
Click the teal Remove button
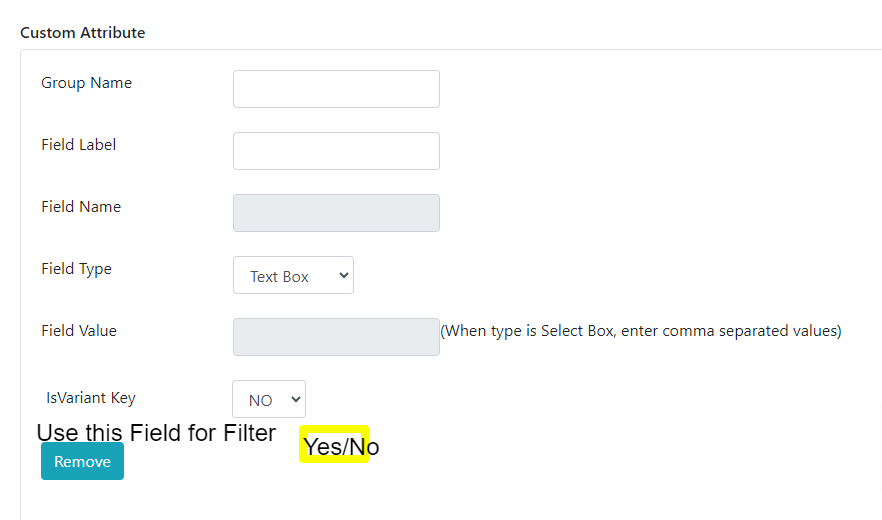tap(82, 461)
